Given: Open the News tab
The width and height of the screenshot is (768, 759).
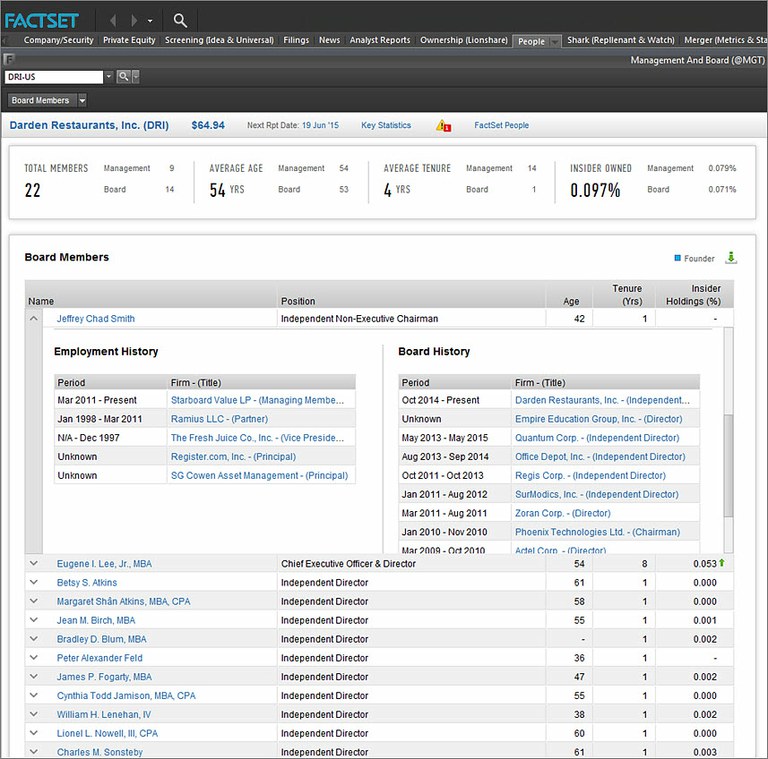Looking at the screenshot, I should 329,40.
